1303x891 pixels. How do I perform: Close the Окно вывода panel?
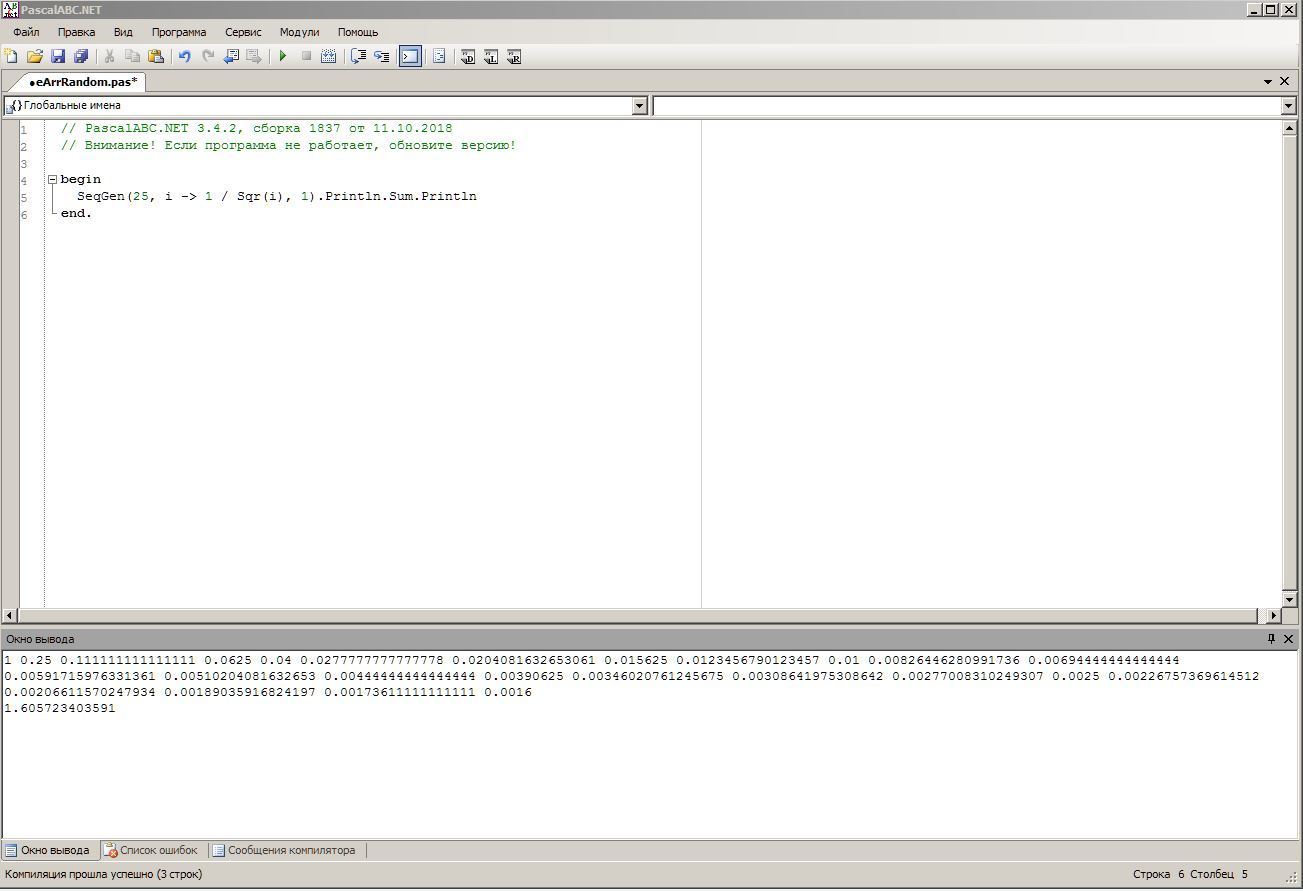tap(1288, 639)
